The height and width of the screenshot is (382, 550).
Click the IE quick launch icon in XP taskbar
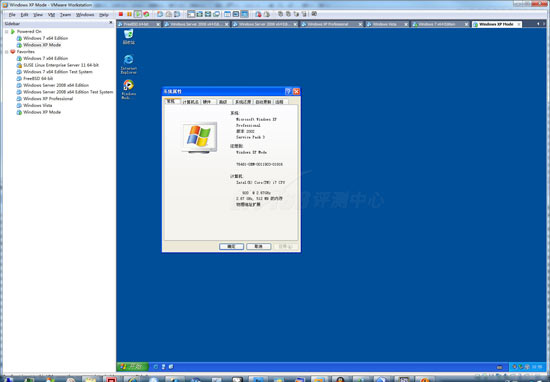click(x=156, y=367)
